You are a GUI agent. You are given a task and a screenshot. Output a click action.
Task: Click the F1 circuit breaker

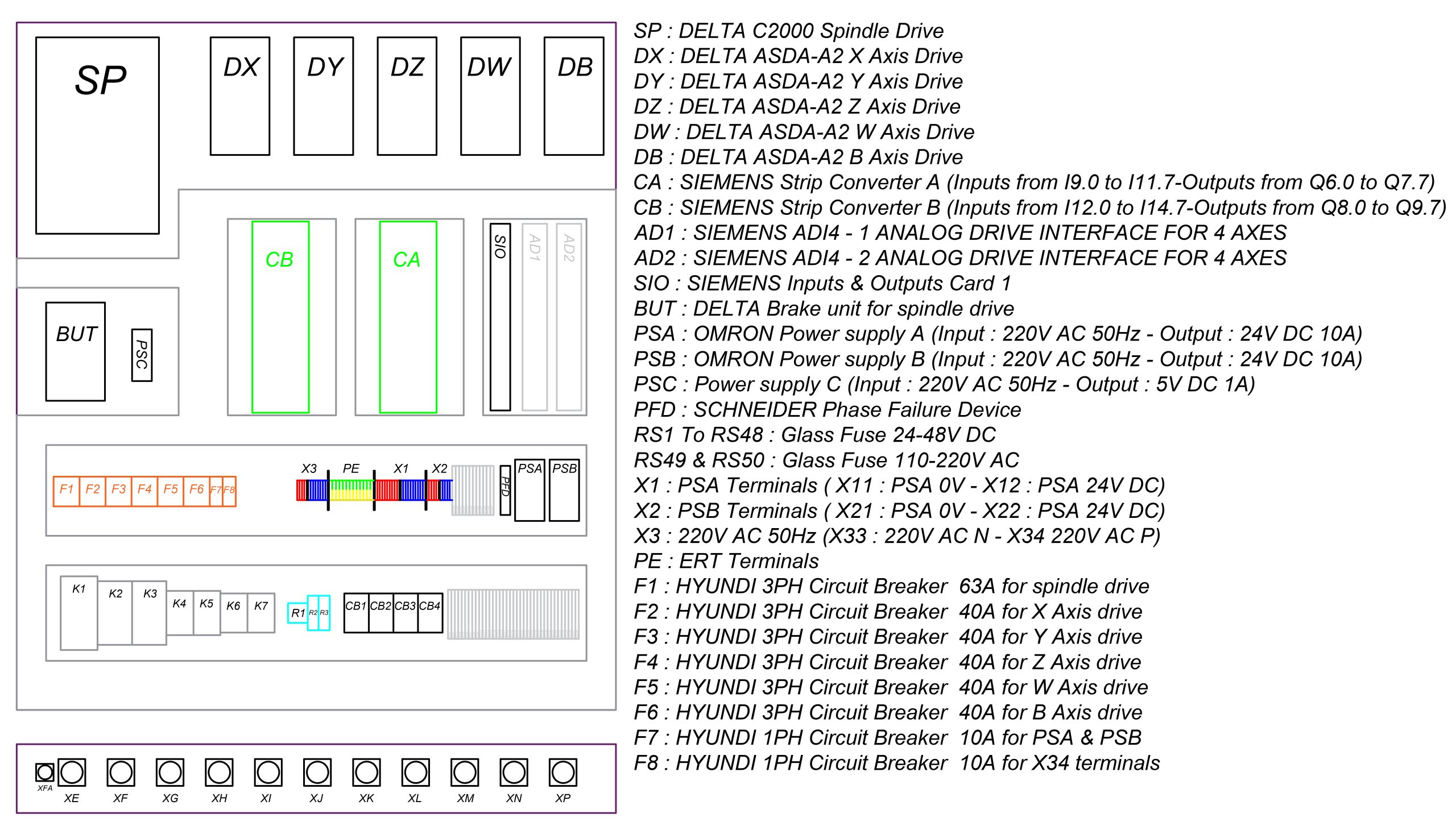point(66,491)
